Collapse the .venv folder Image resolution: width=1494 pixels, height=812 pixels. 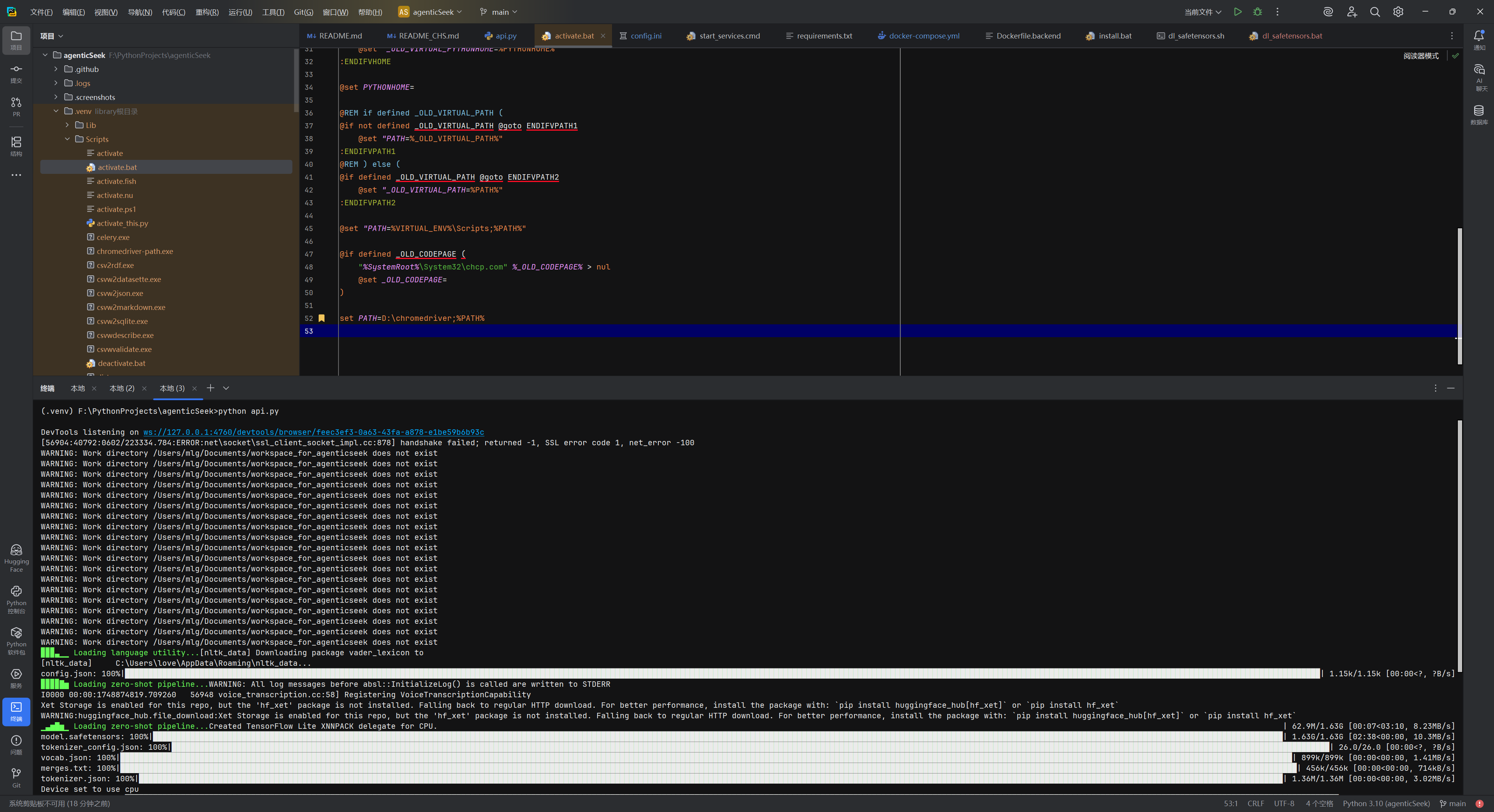[56, 111]
